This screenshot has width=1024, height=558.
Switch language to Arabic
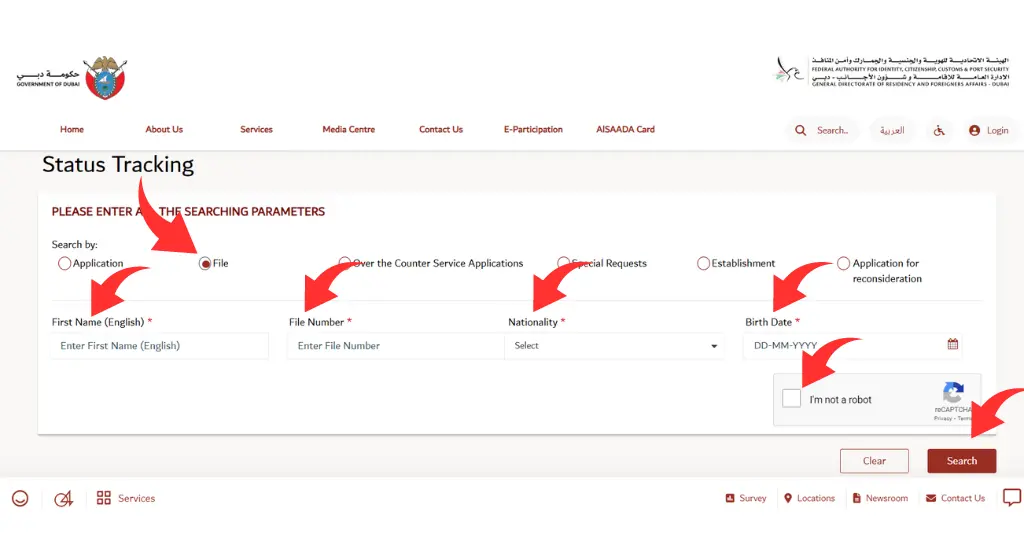tap(891, 130)
